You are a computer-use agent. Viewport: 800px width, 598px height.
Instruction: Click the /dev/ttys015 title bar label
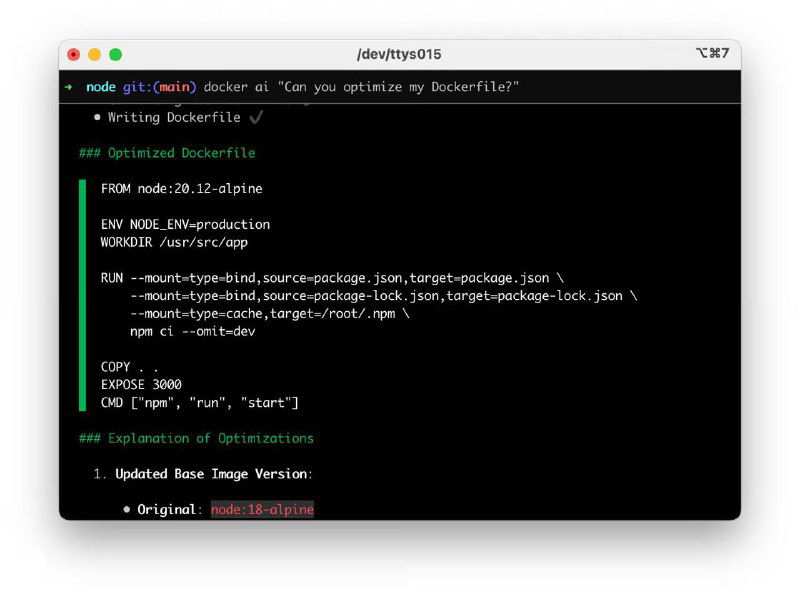coord(398,55)
